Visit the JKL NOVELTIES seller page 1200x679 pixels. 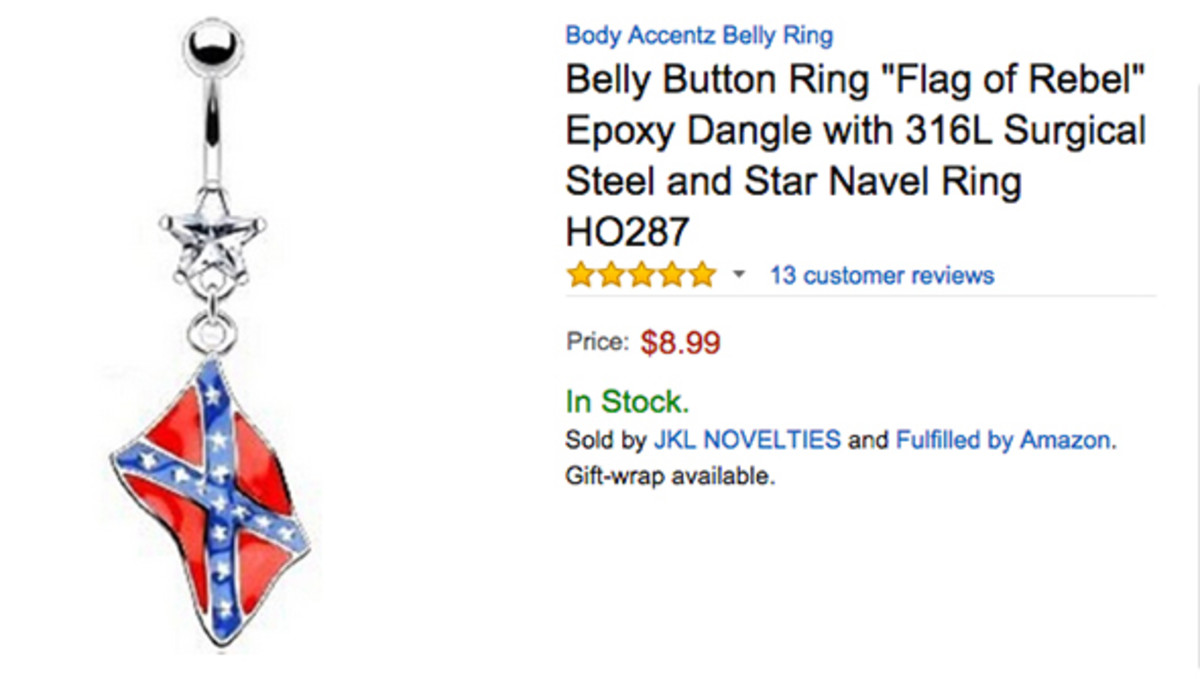click(x=746, y=439)
